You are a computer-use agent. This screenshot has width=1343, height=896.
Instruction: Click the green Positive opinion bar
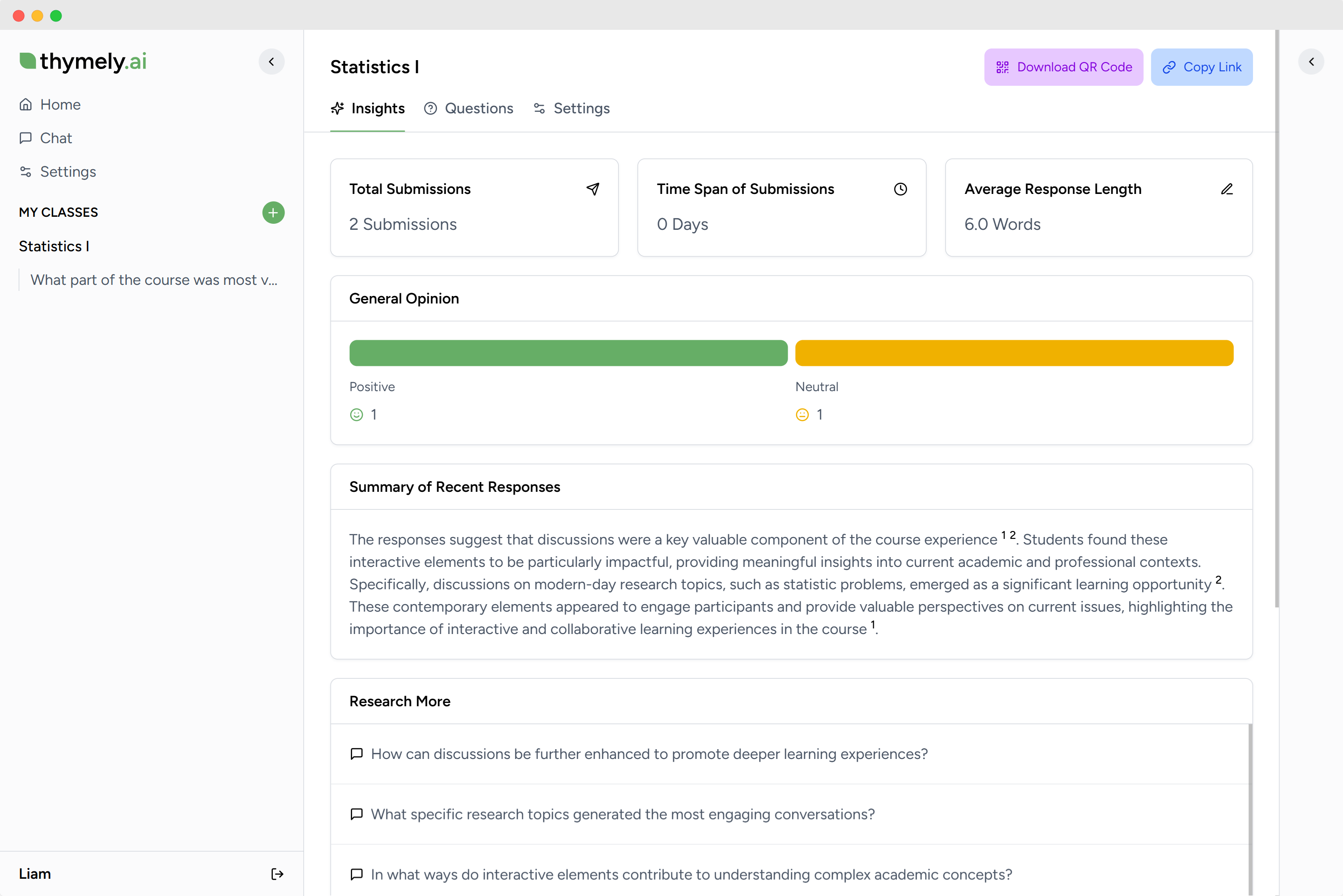tap(568, 353)
